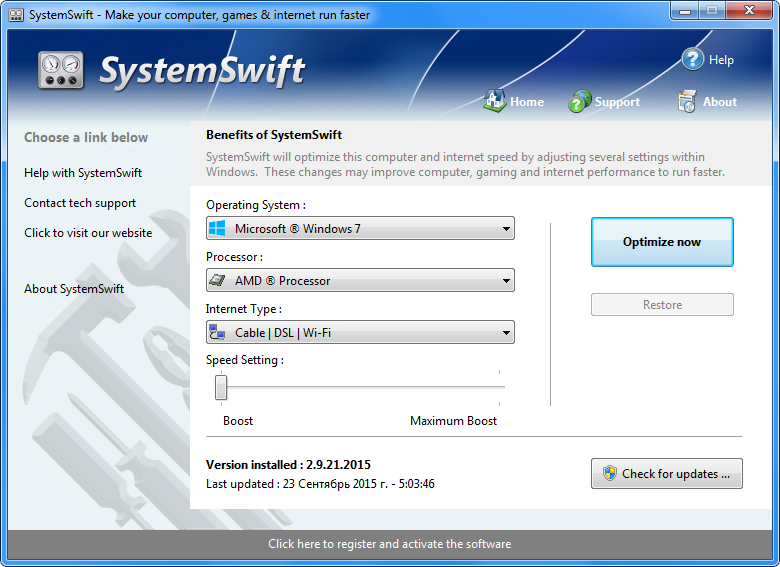Image resolution: width=780 pixels, height=567 pixels.
Task: Close the SystemSwift window
Action: coord(749,10)
